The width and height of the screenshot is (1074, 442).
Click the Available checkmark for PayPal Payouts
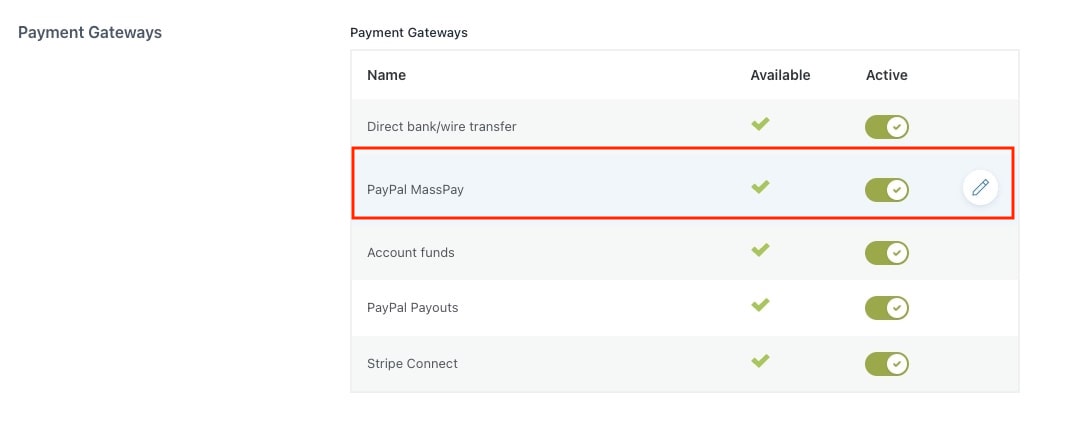point(760,305)
